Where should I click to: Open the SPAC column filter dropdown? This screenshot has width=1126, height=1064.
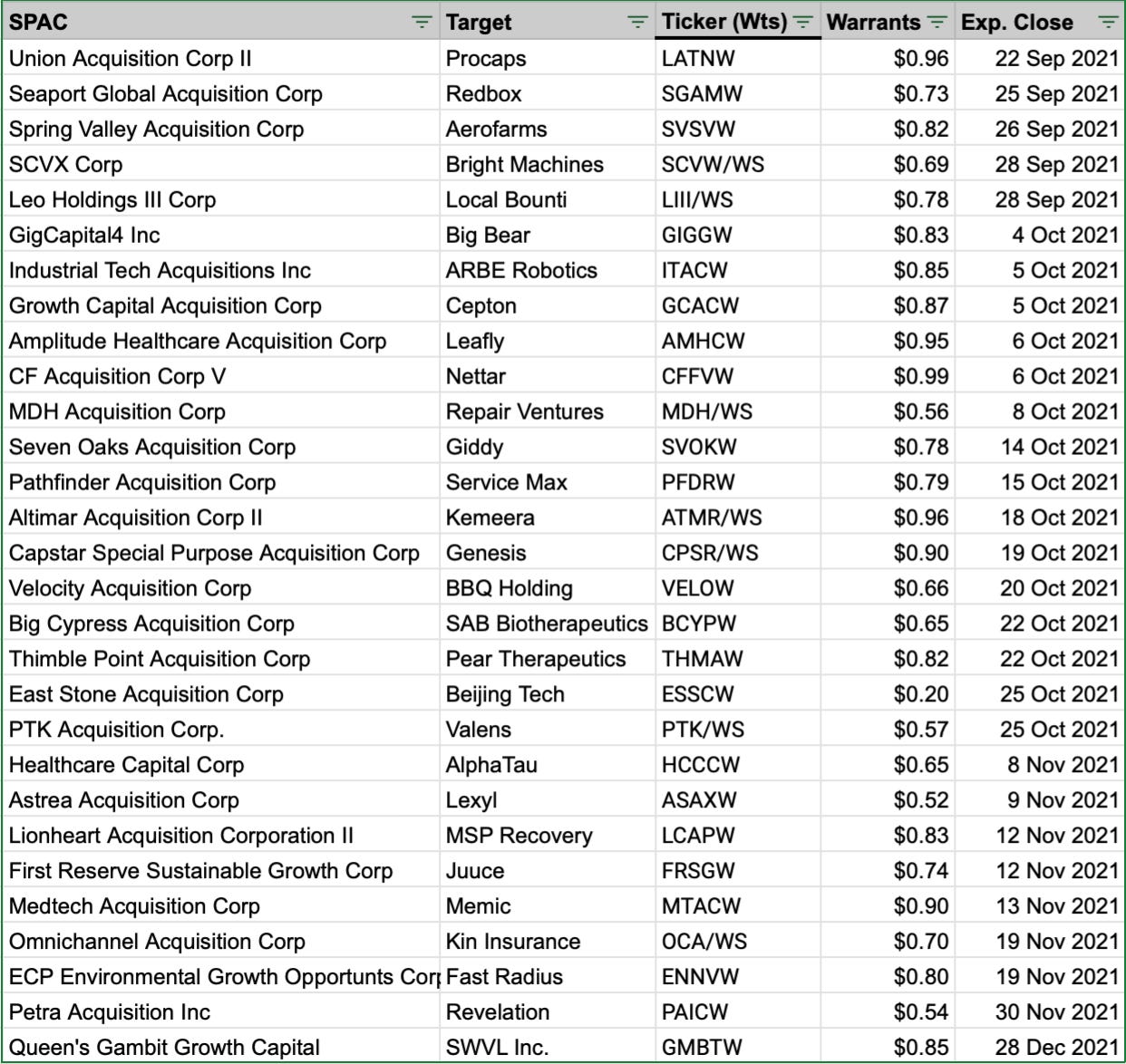coord(422,23)
